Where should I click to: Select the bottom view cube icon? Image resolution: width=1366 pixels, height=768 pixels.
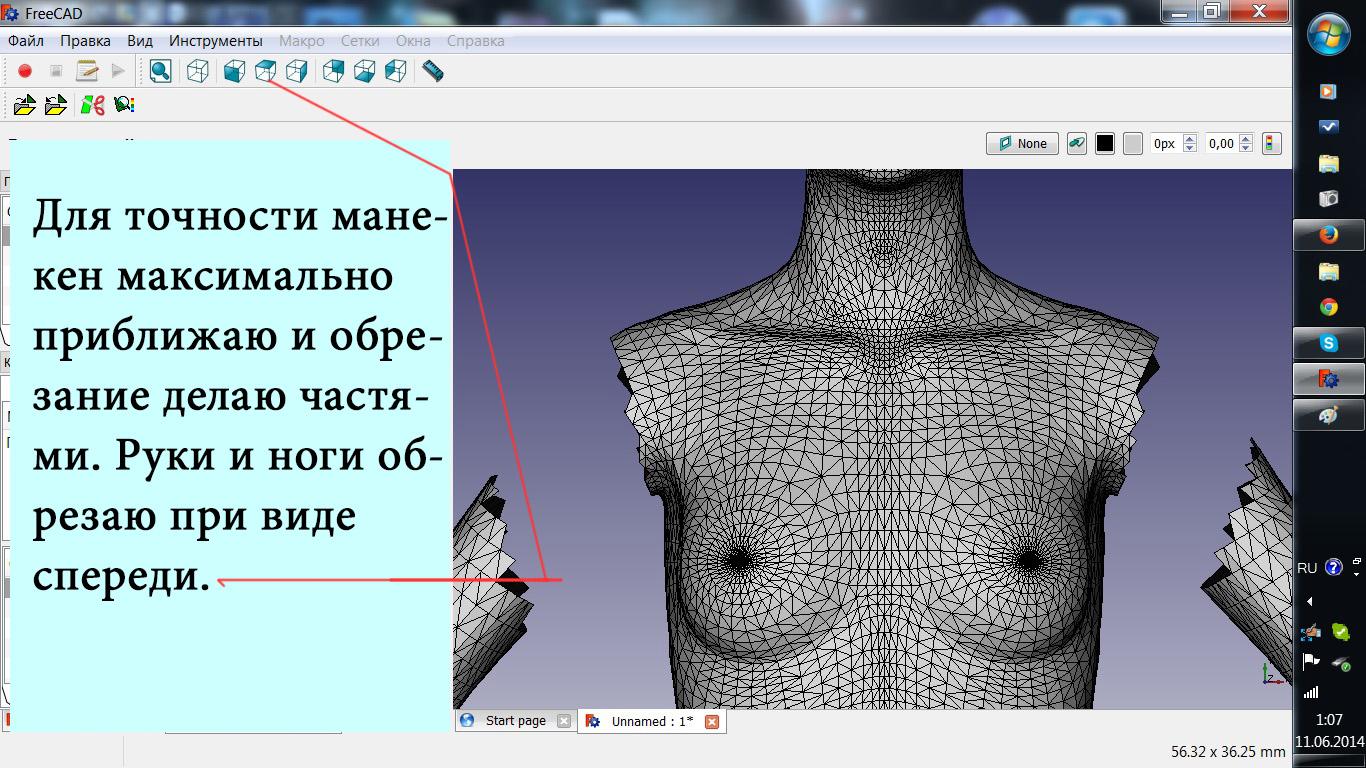(365, 71)
